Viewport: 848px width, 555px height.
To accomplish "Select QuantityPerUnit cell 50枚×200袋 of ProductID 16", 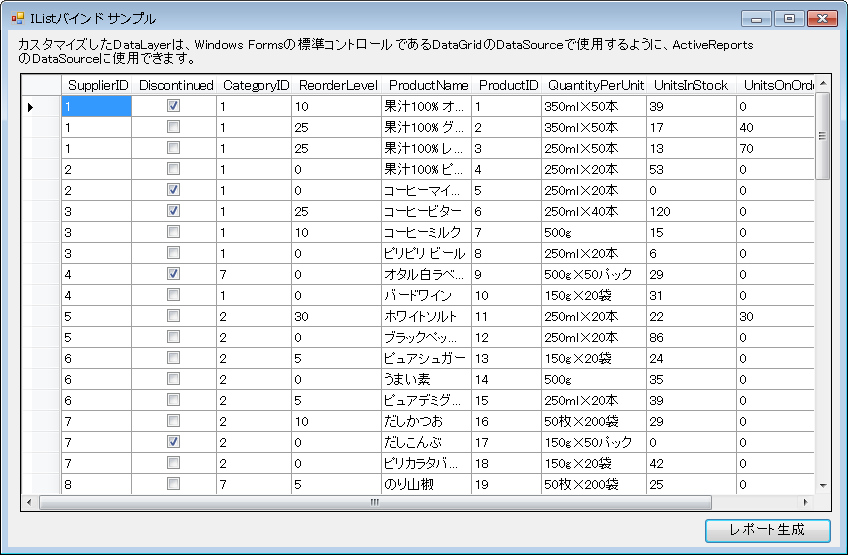I will click(594, 421).
